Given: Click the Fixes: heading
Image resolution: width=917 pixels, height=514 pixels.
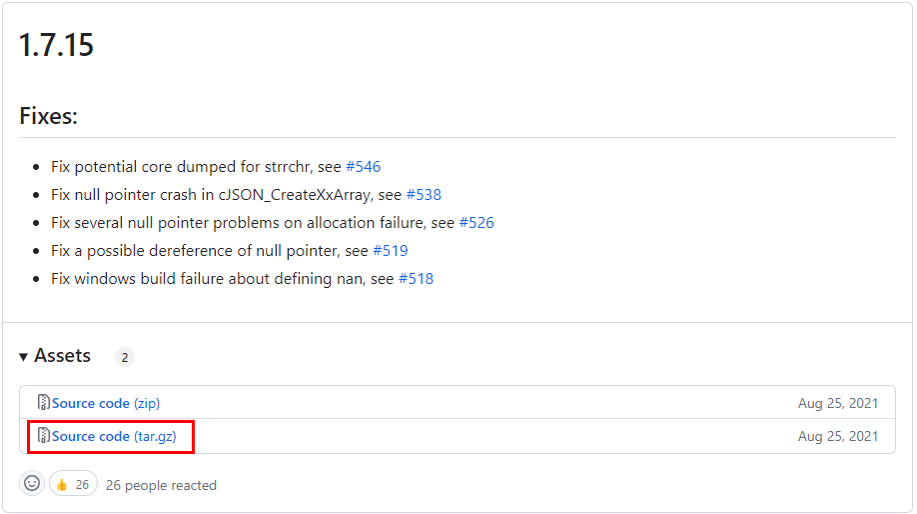Looking at the screenshot, I should pyautogui.click(x=48, y=116).
